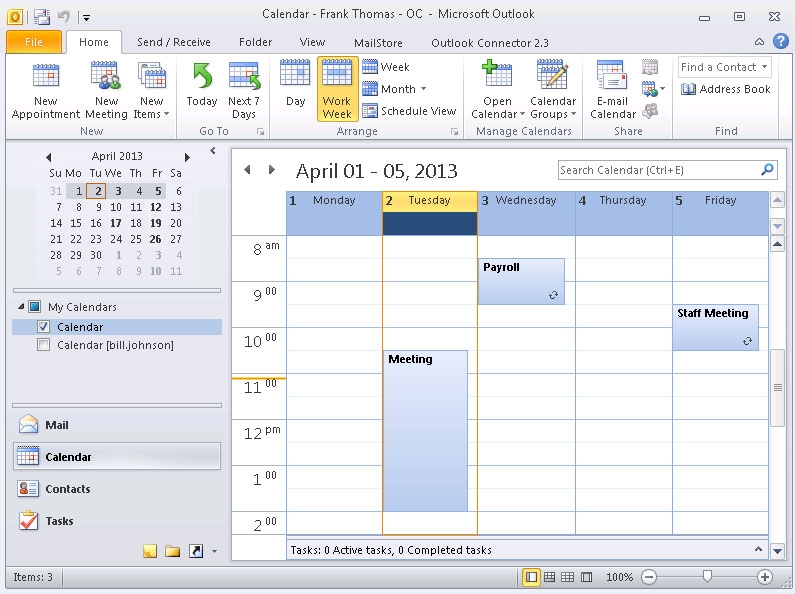Open the Calendar module
The width and height of the screenshot is (795, 594).
pos(117,457)
